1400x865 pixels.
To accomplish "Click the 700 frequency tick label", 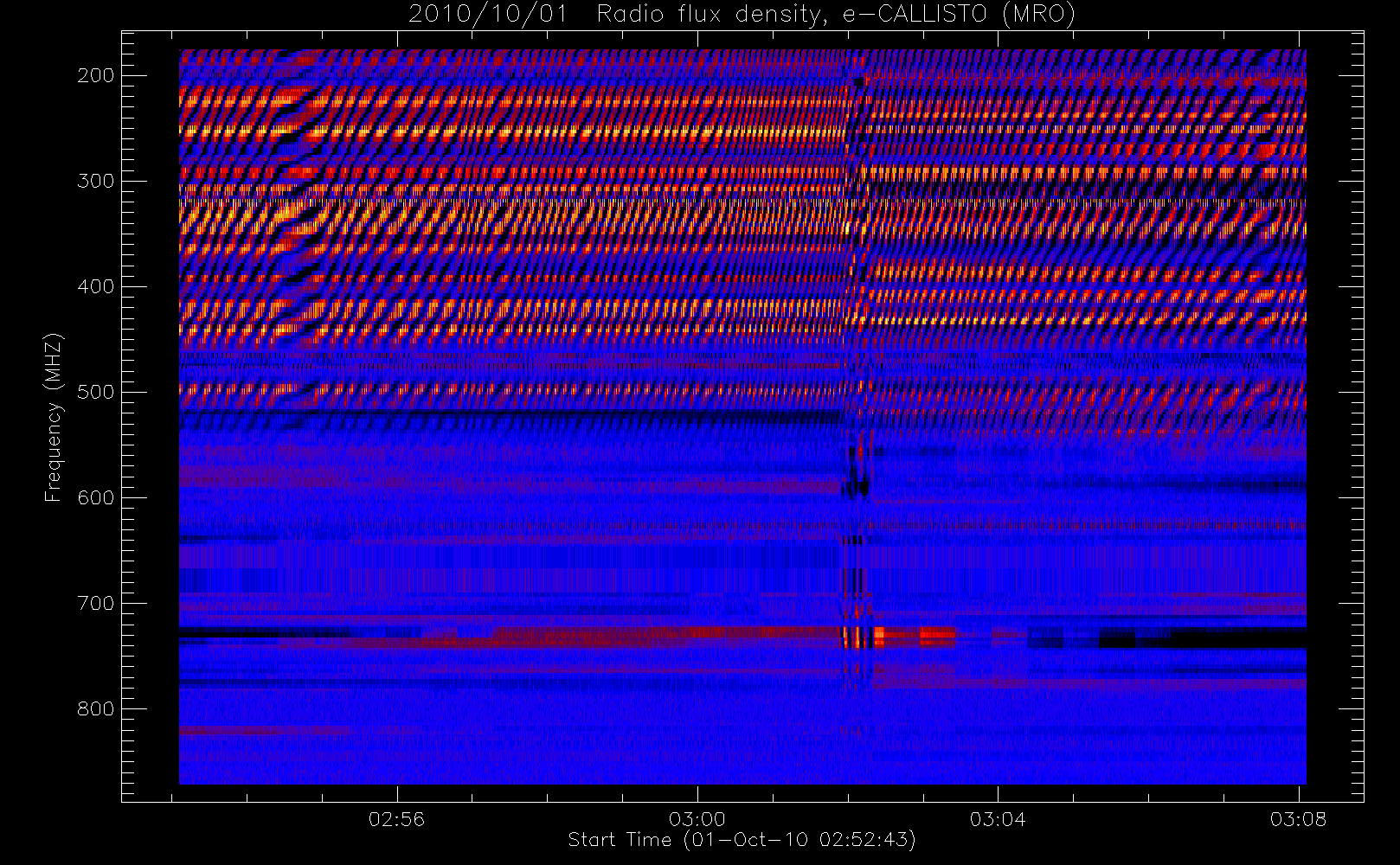I will coord(95,603).
